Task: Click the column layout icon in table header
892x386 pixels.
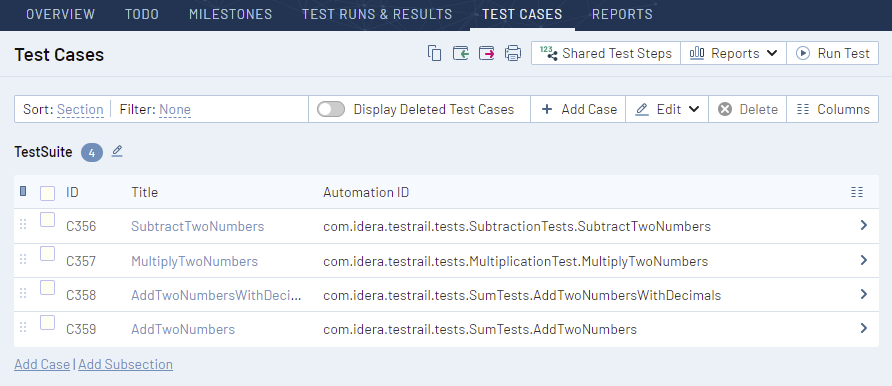Action: [x=857, y=192]
